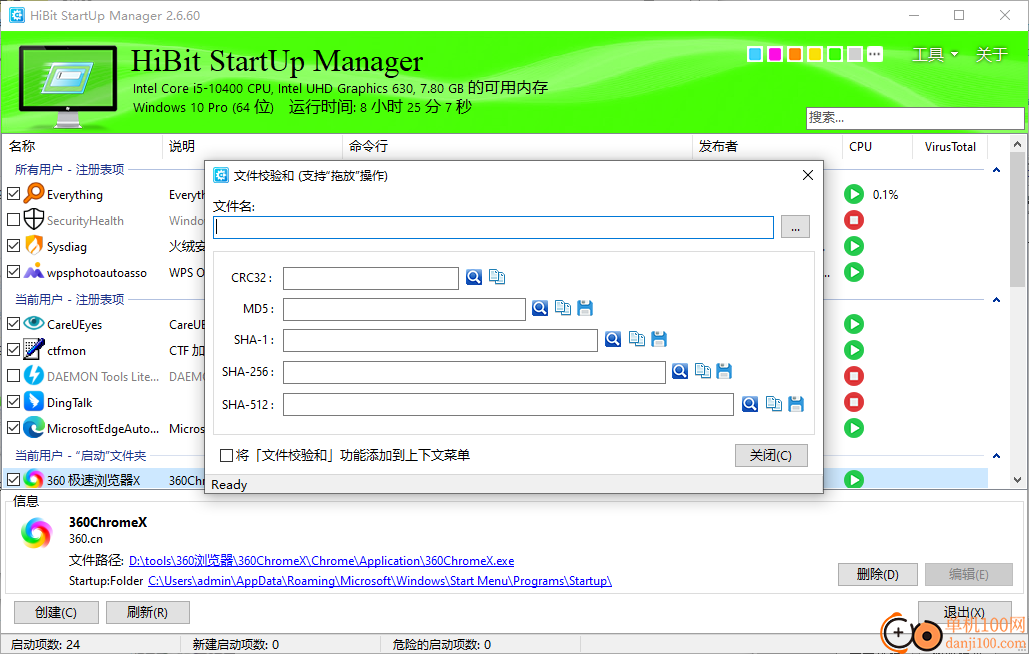Copy the SHA-512 value
The height and width of the screenshot is (654, 1029).
(774, 404)
